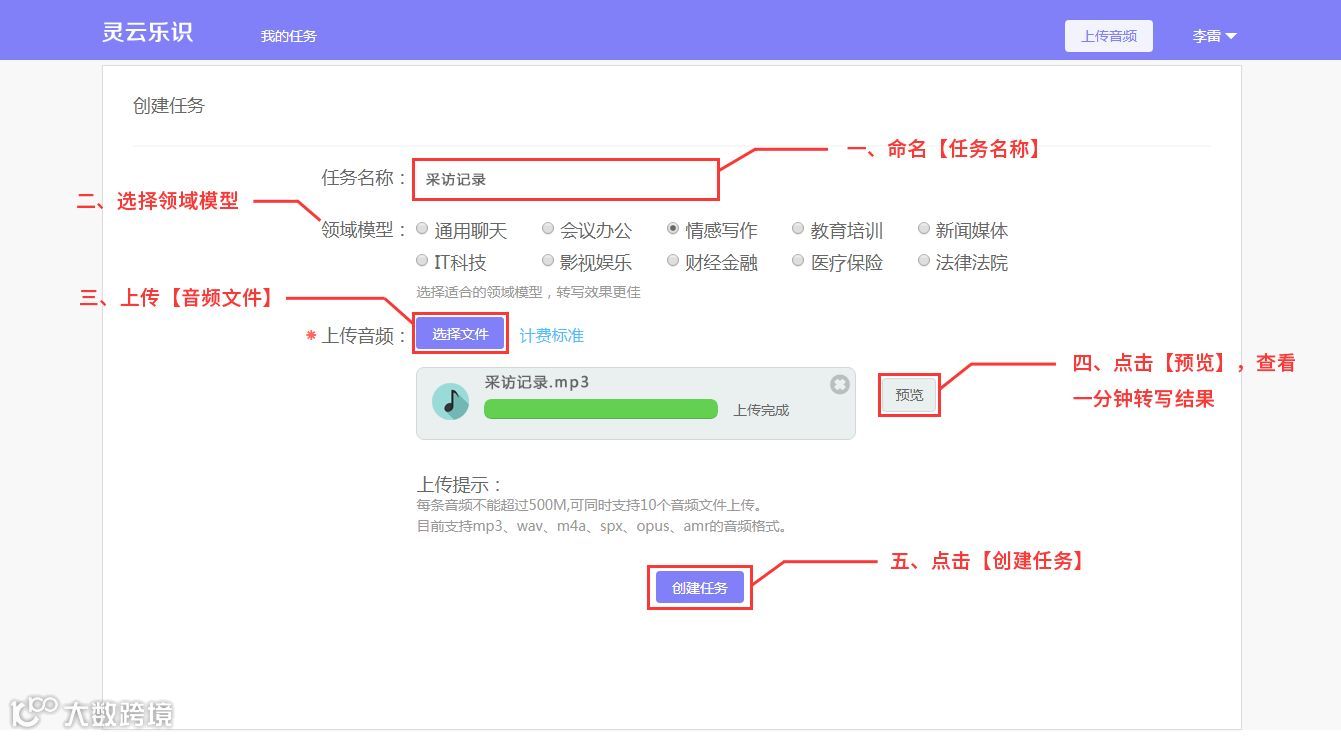Viewport: 1341px width, 737px height.
Task: Select the 财经金融 radio button
Action: click(673, 261)
